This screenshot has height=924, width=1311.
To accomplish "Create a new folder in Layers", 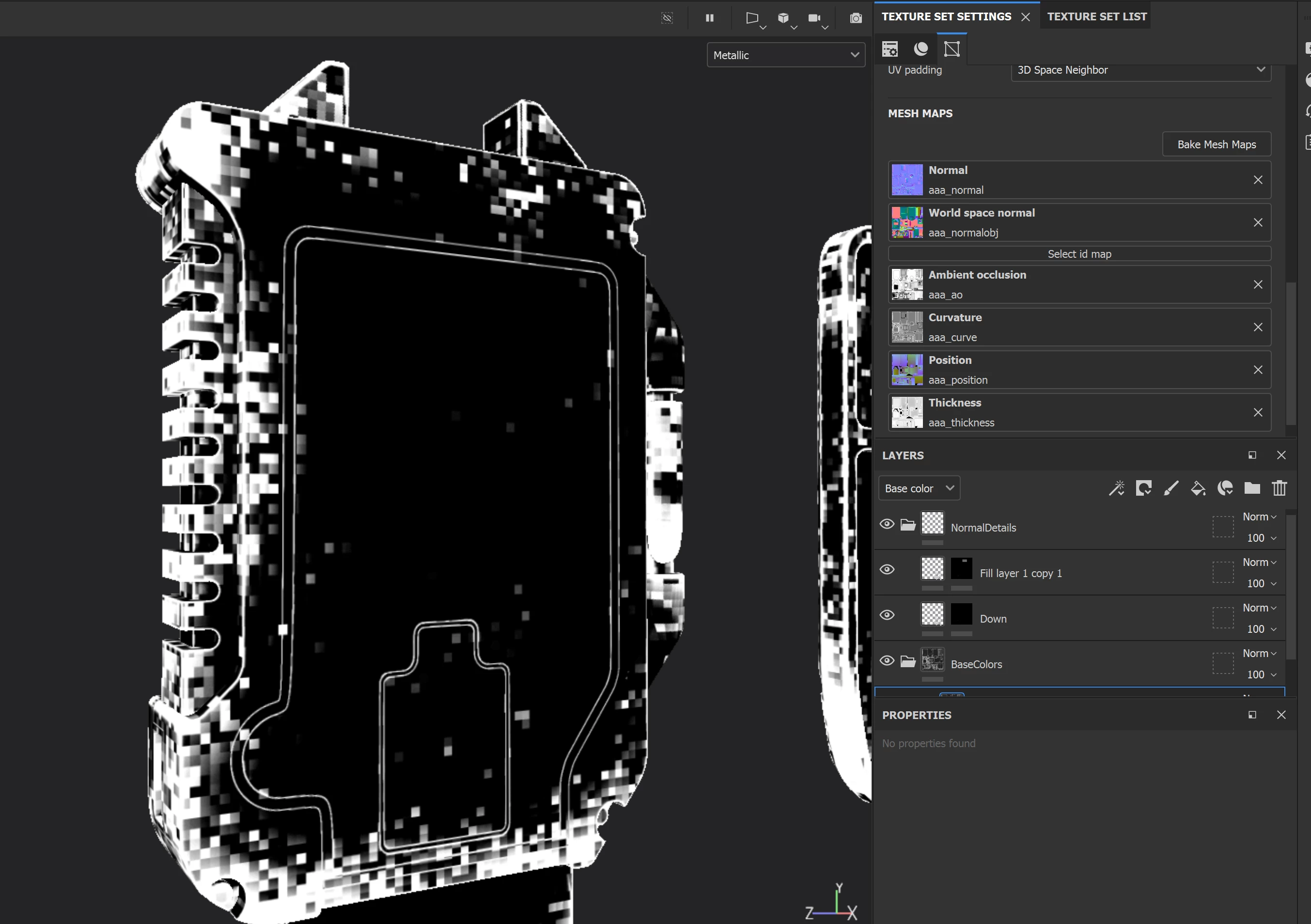I will 1252,488.
